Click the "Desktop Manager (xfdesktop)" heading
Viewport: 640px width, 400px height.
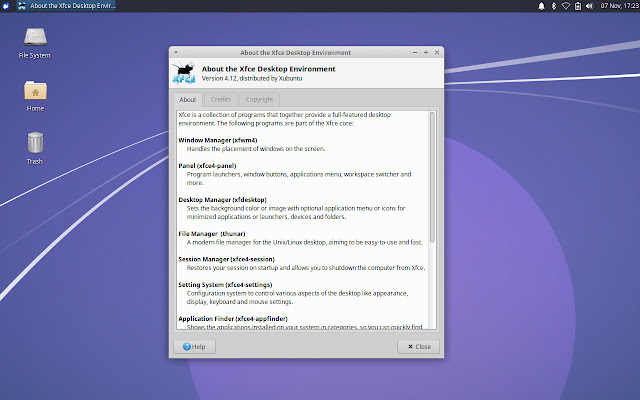tap(222, 200)
